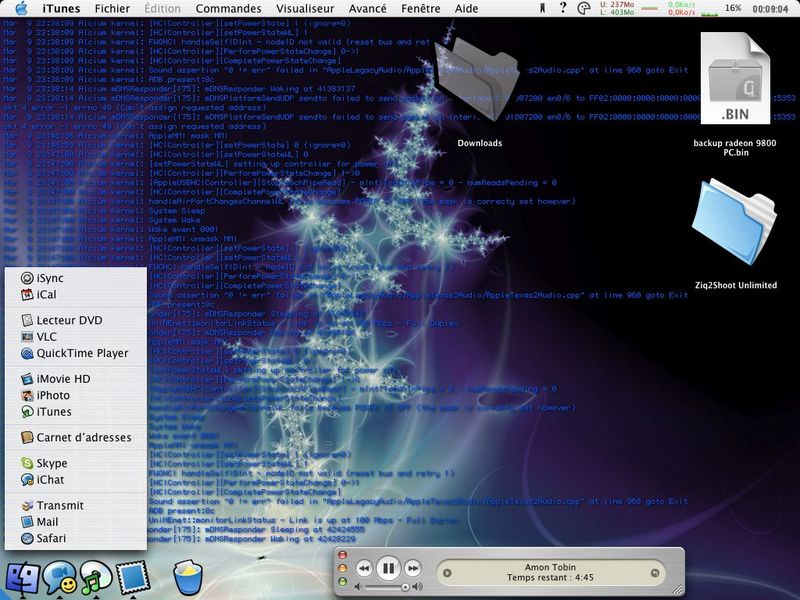Open the Fichier menu

(112, 9)
